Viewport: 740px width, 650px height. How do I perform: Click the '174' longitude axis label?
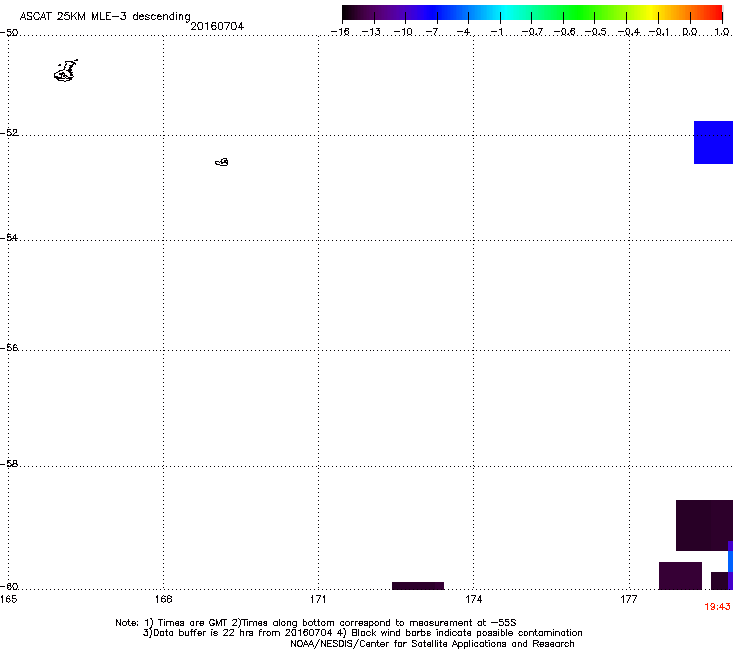point(473,599)
